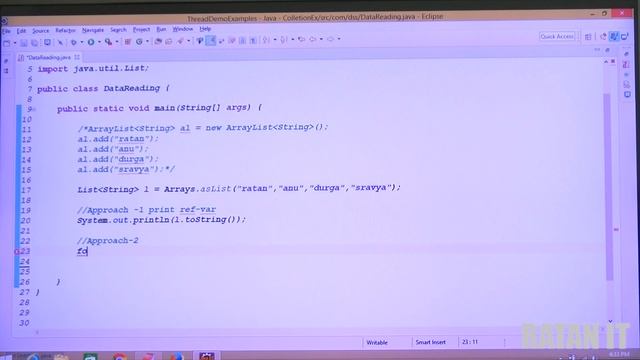Select the DataReading.java editor tab
640x360 pixels.
48,58
